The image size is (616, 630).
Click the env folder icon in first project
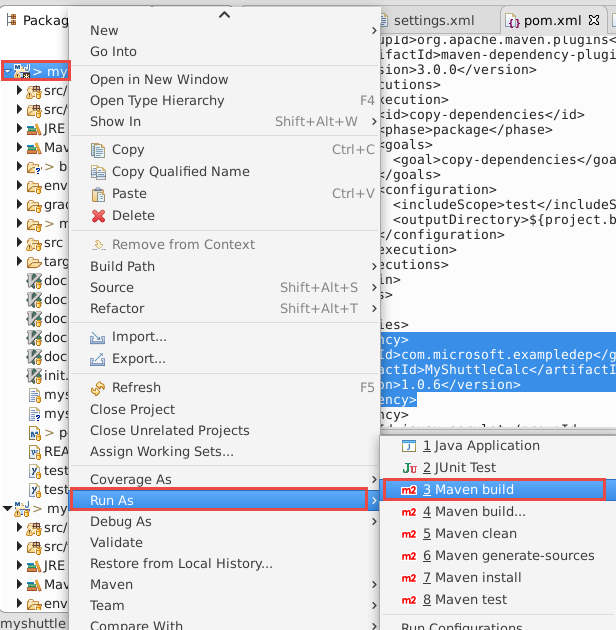tap(34, 186)
